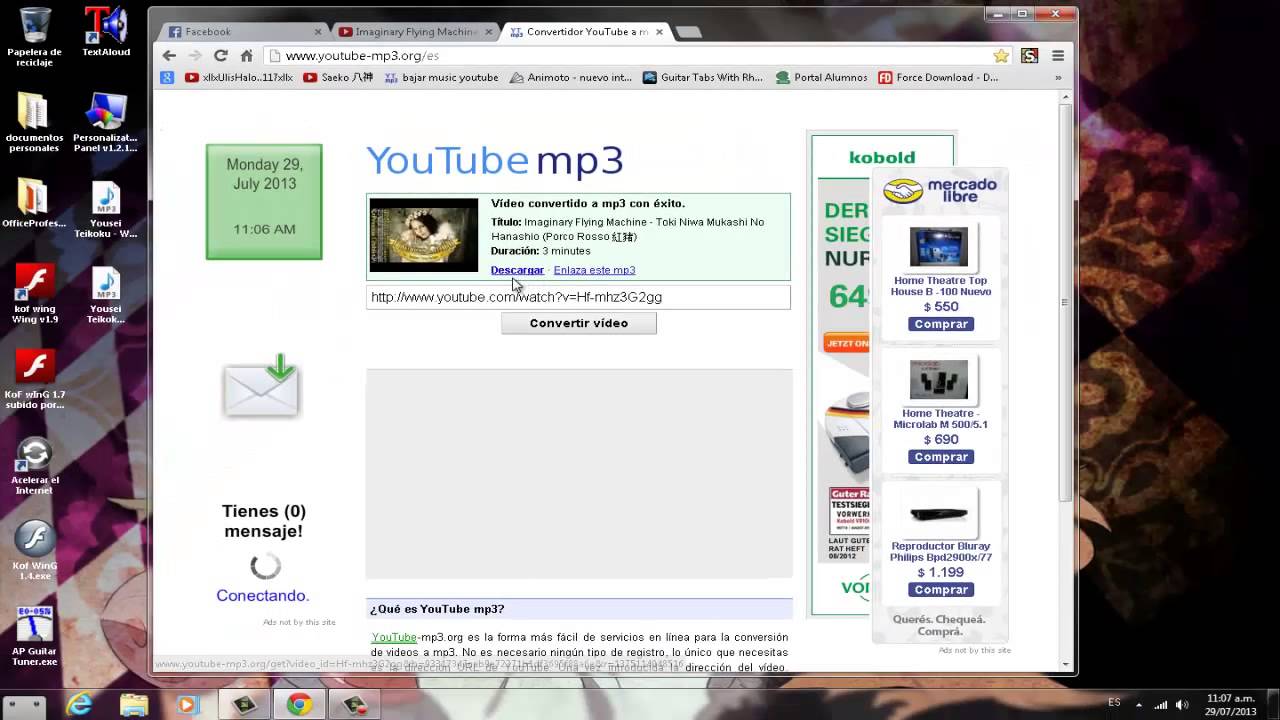
Task: Open the S extension icon
Action: point(1029,56)
